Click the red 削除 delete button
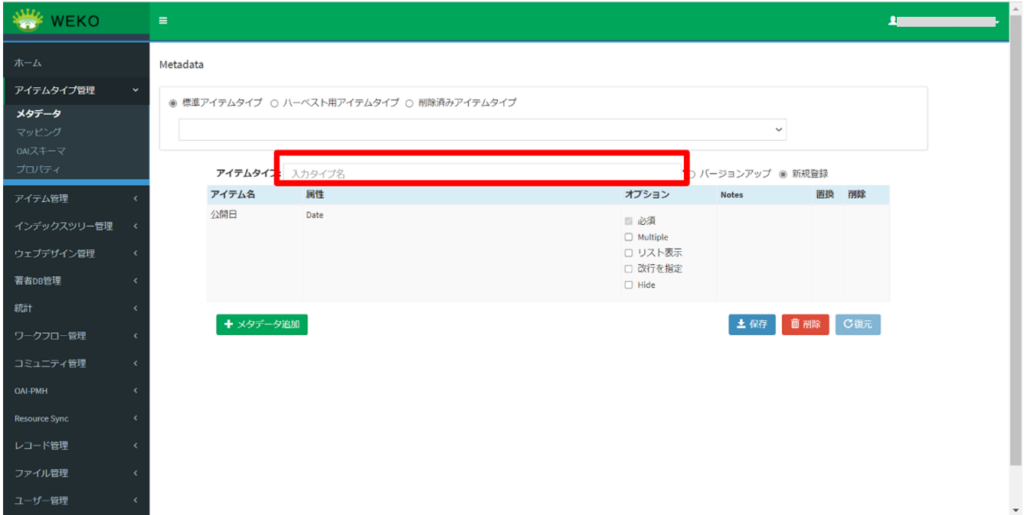Image resolution: width=1024 pixels, height=515 pixels. click(x=805, y=324)
